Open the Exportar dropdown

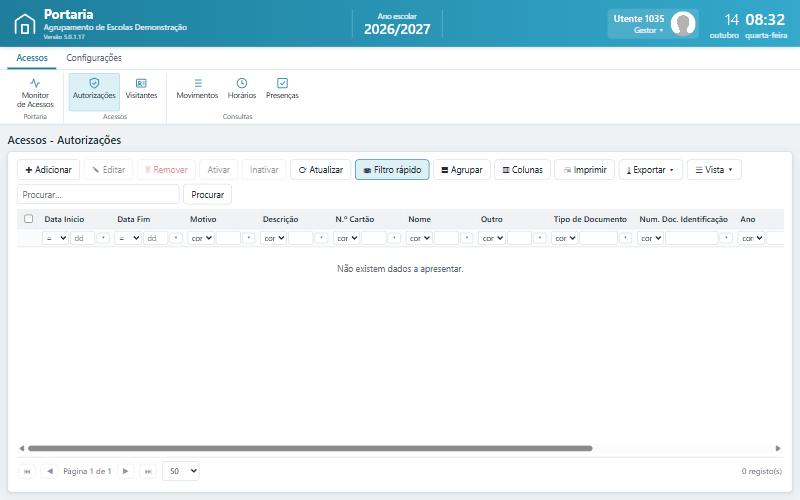(651, 169)
